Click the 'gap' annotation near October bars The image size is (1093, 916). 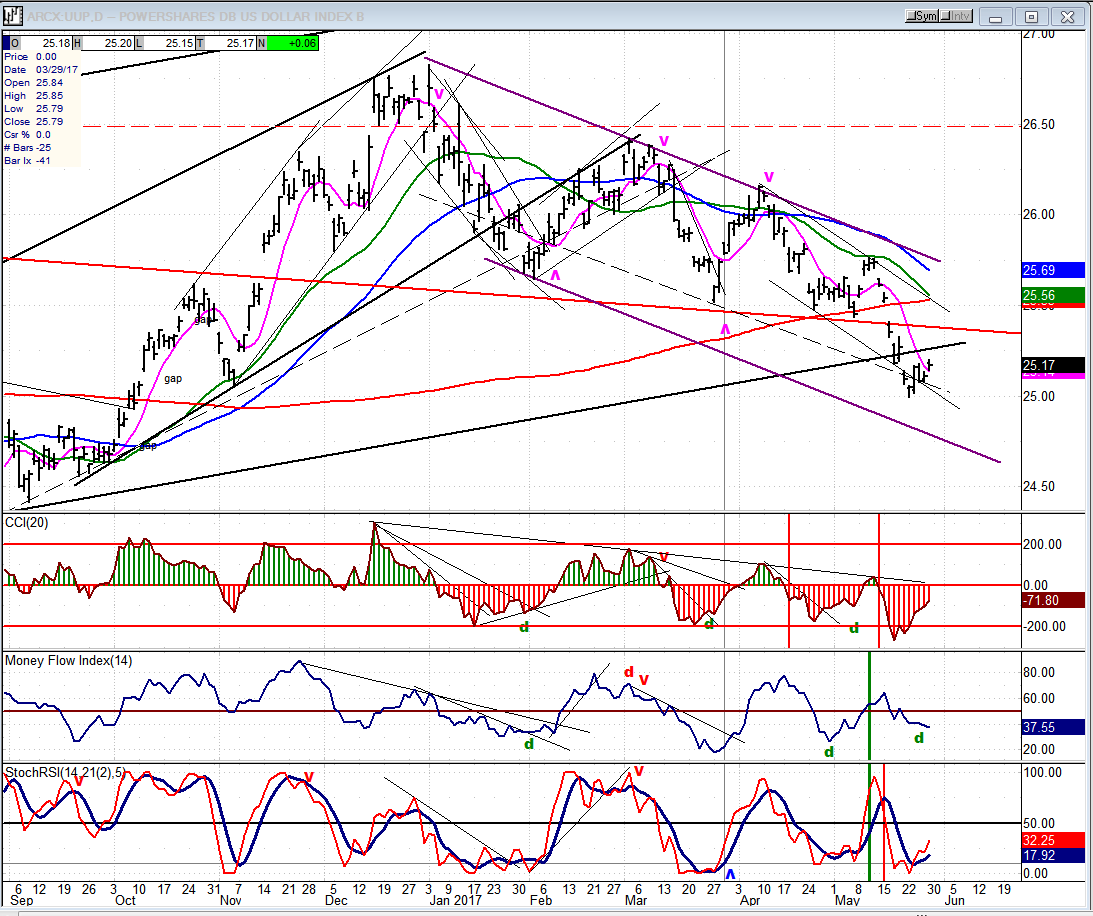coord(174,379)
